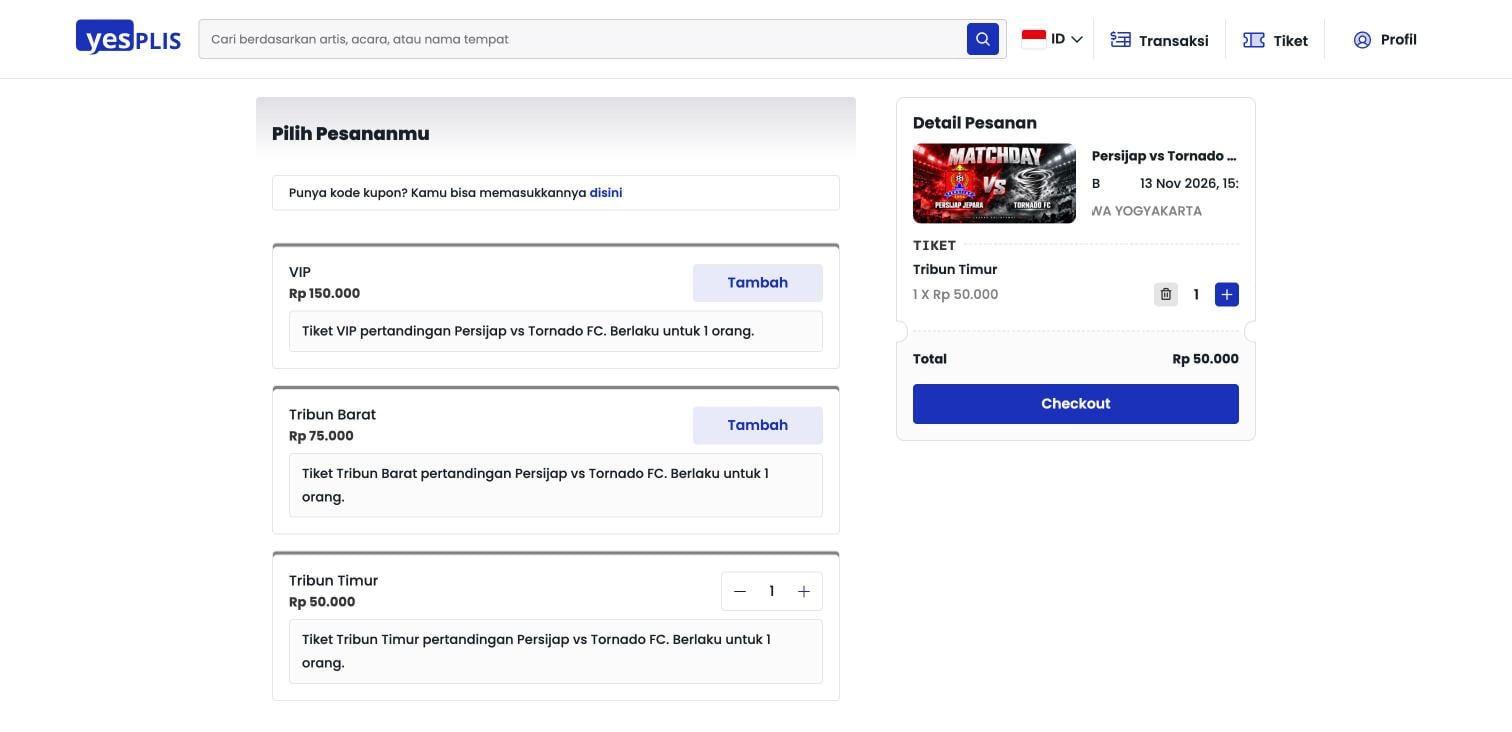The image size is (1512, 732).
Task: Add a Tribun Barat ticket with Tambah
Action: pos(758,425)
